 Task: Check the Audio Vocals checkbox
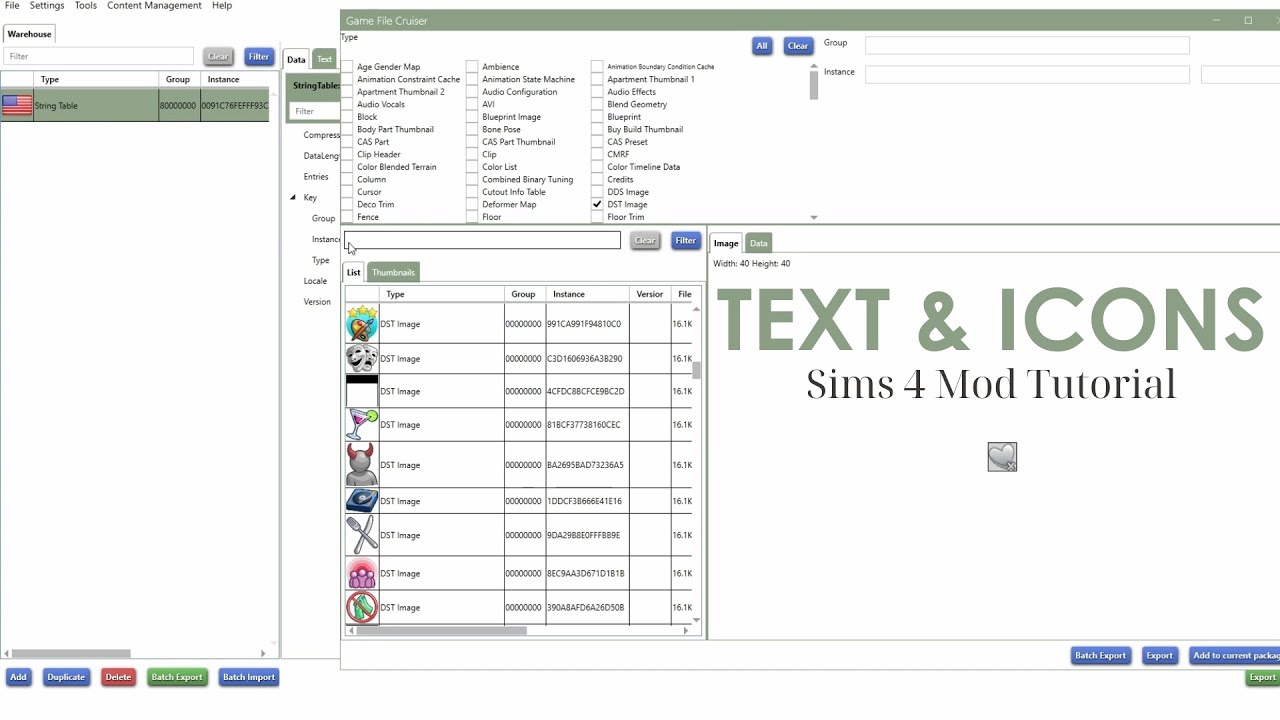[x=347, y=104]
